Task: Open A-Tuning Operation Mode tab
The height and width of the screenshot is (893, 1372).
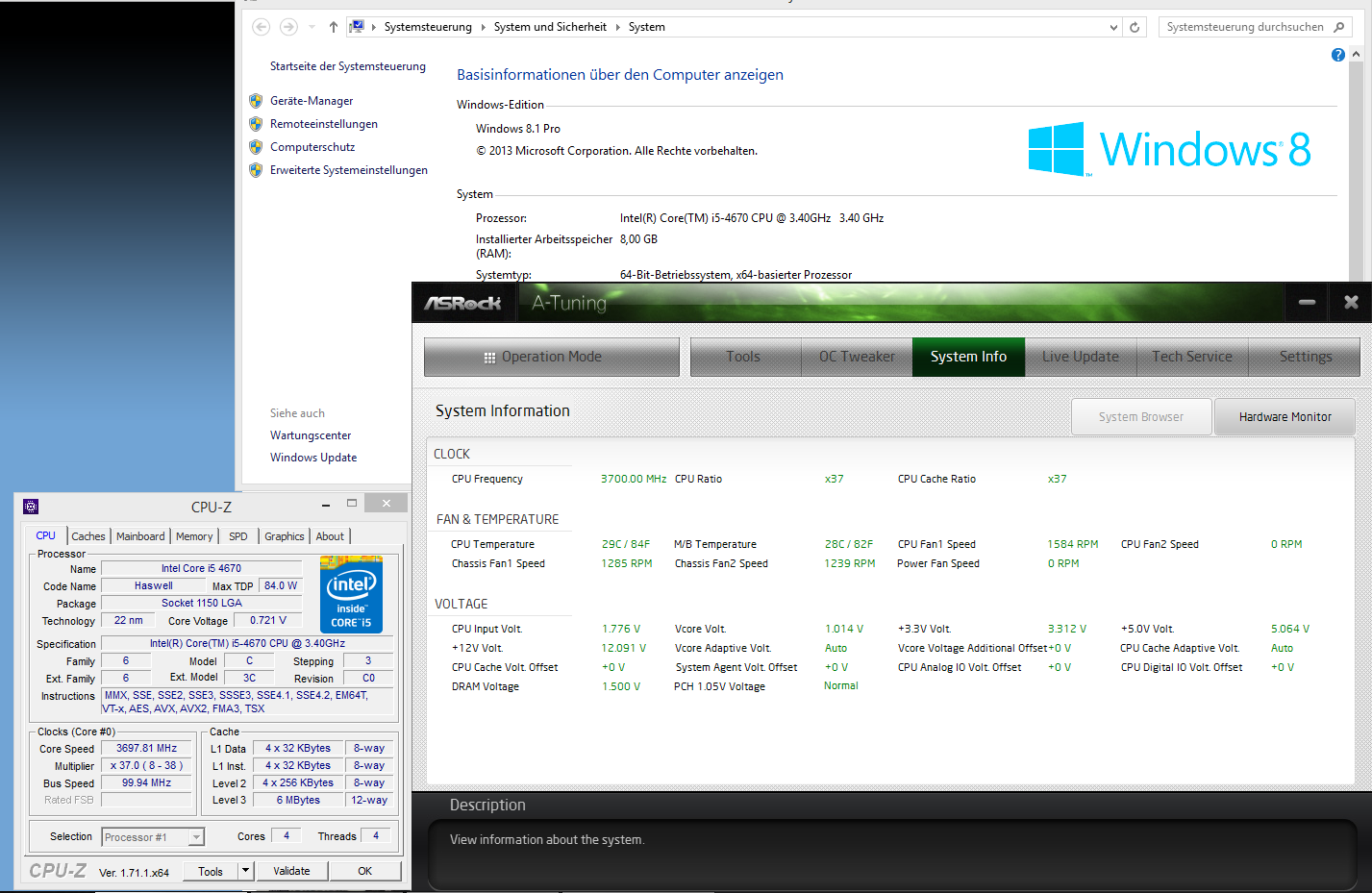Action: click(552, 357)
